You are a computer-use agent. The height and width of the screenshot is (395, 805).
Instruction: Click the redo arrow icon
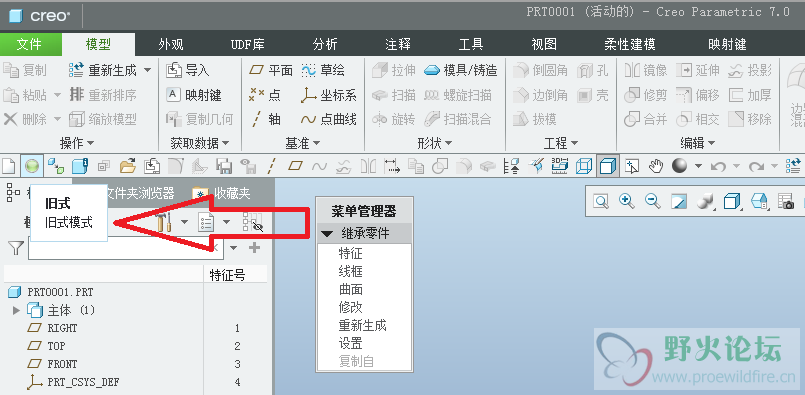(756, 166)
